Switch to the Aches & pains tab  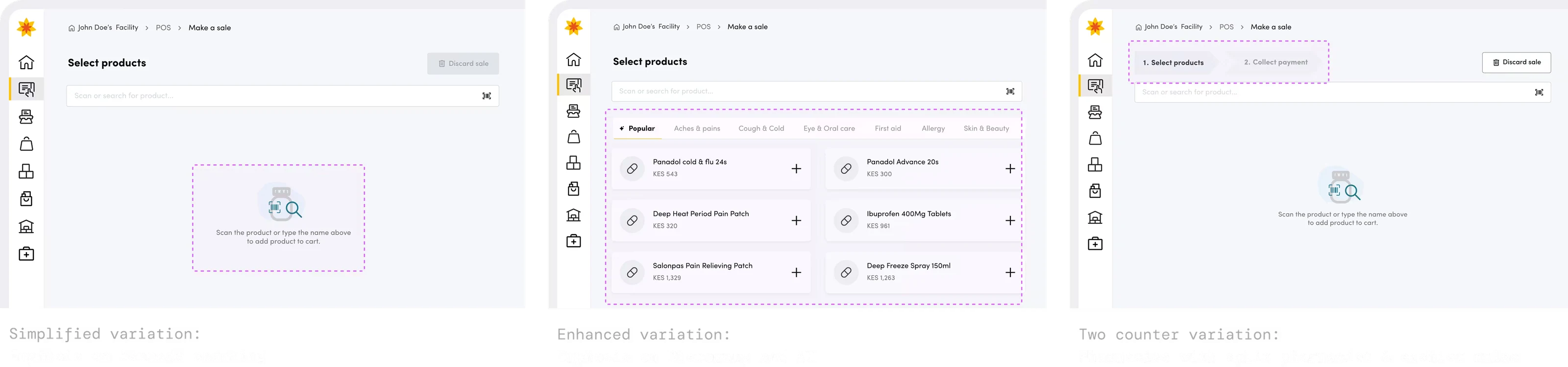[697, 129]
